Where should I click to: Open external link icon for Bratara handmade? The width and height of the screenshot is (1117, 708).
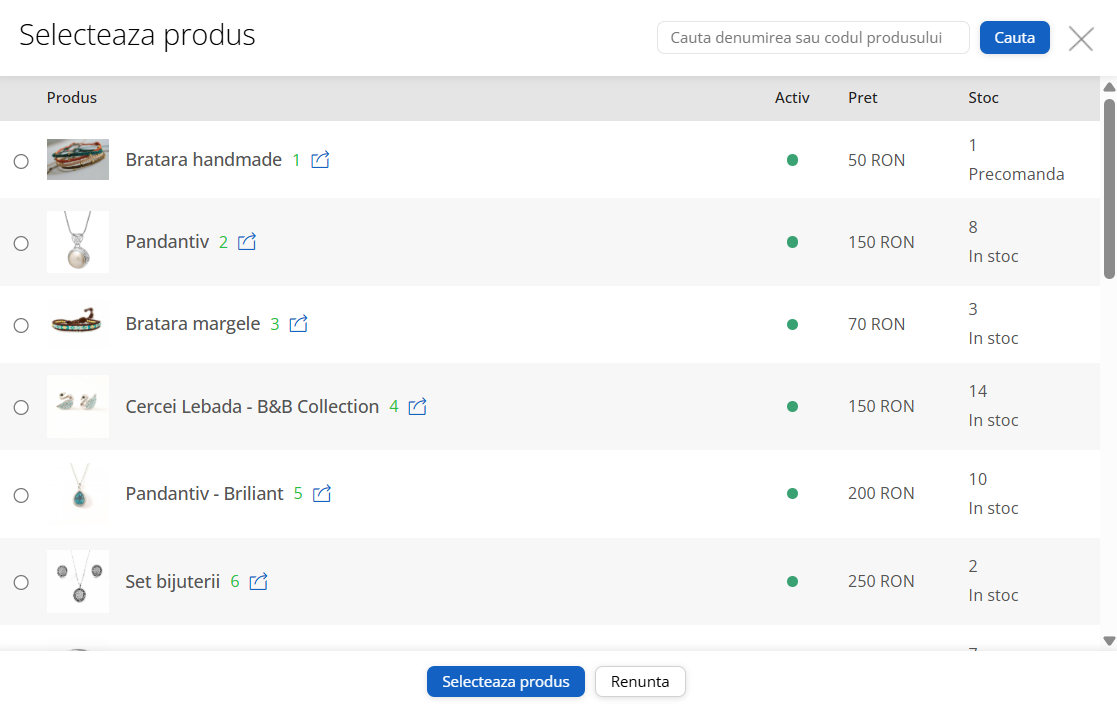(x=320, y=160)
